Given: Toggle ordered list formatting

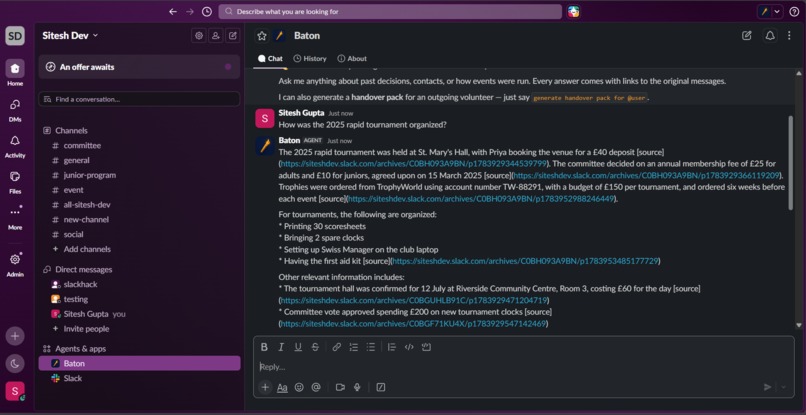Looking at the screenshot, I should tap(354, 347).
